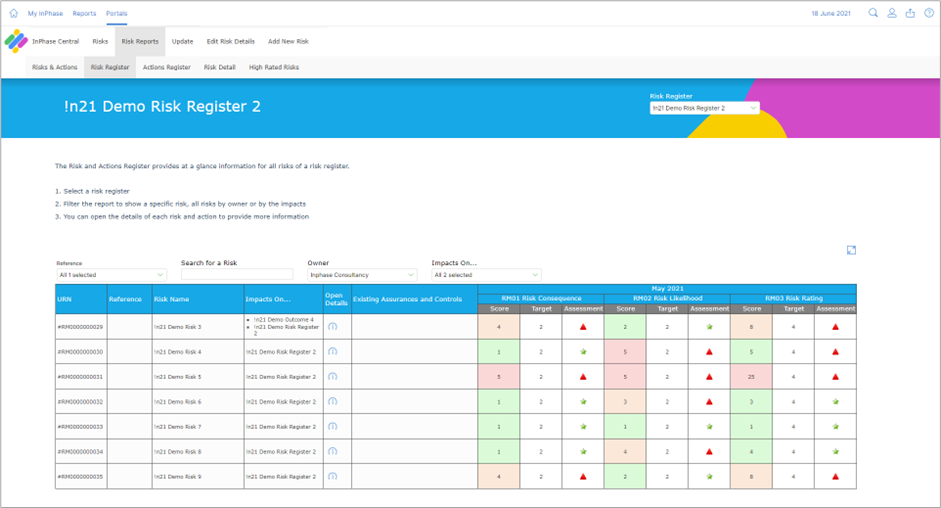Open the Owner filter dropdown

point(362,275)
